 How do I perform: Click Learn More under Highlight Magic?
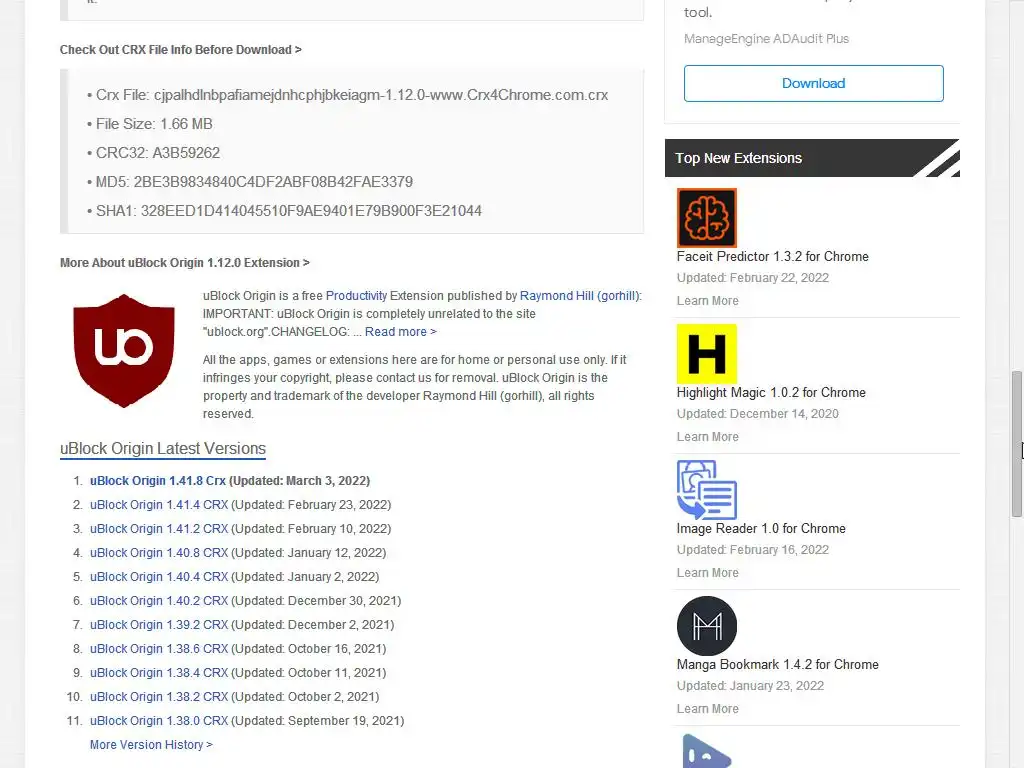click(707, 437)
